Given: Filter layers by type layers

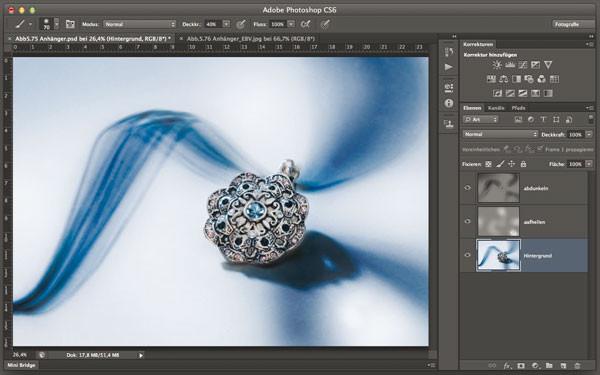Looking at the screenshot, I should coord(543,120).
